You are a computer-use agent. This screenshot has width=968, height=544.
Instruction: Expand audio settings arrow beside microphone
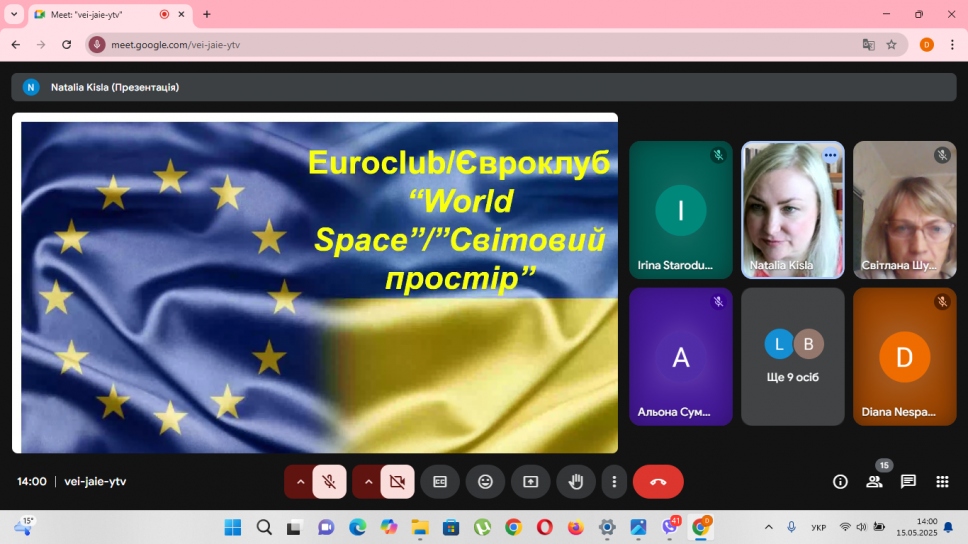pos(300,482)
